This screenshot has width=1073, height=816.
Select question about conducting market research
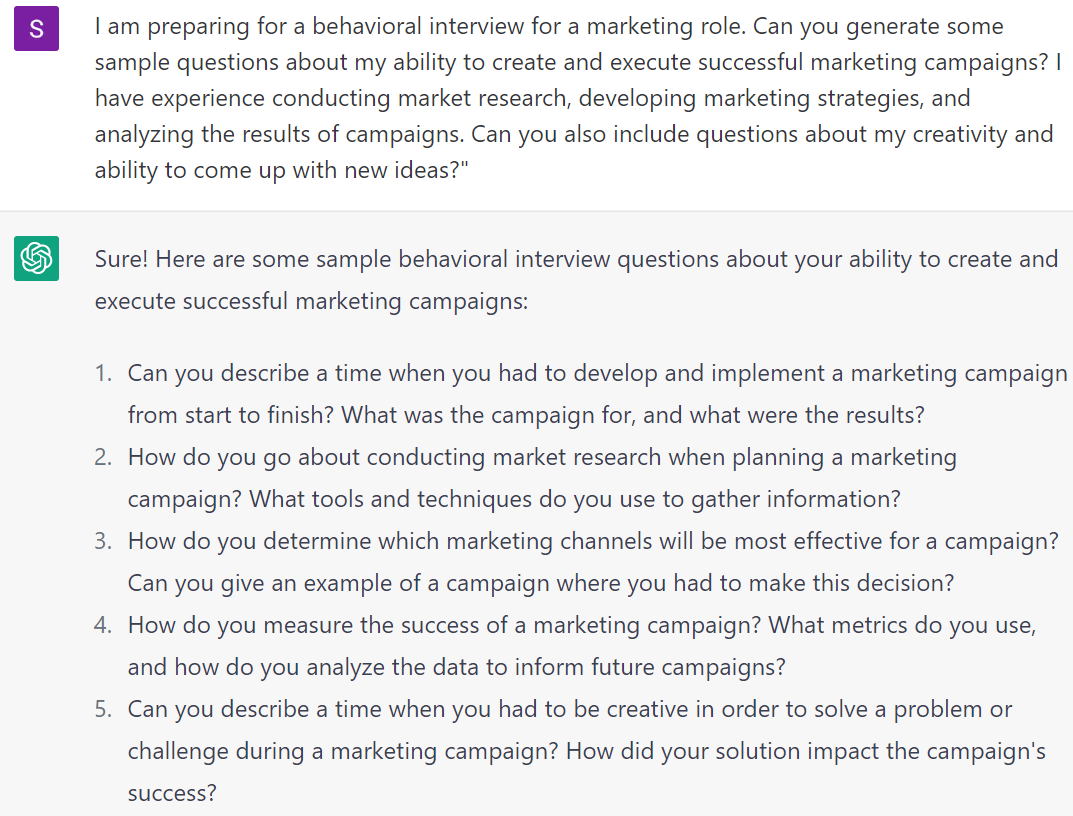pyautogui.click(x=542, y=458)
